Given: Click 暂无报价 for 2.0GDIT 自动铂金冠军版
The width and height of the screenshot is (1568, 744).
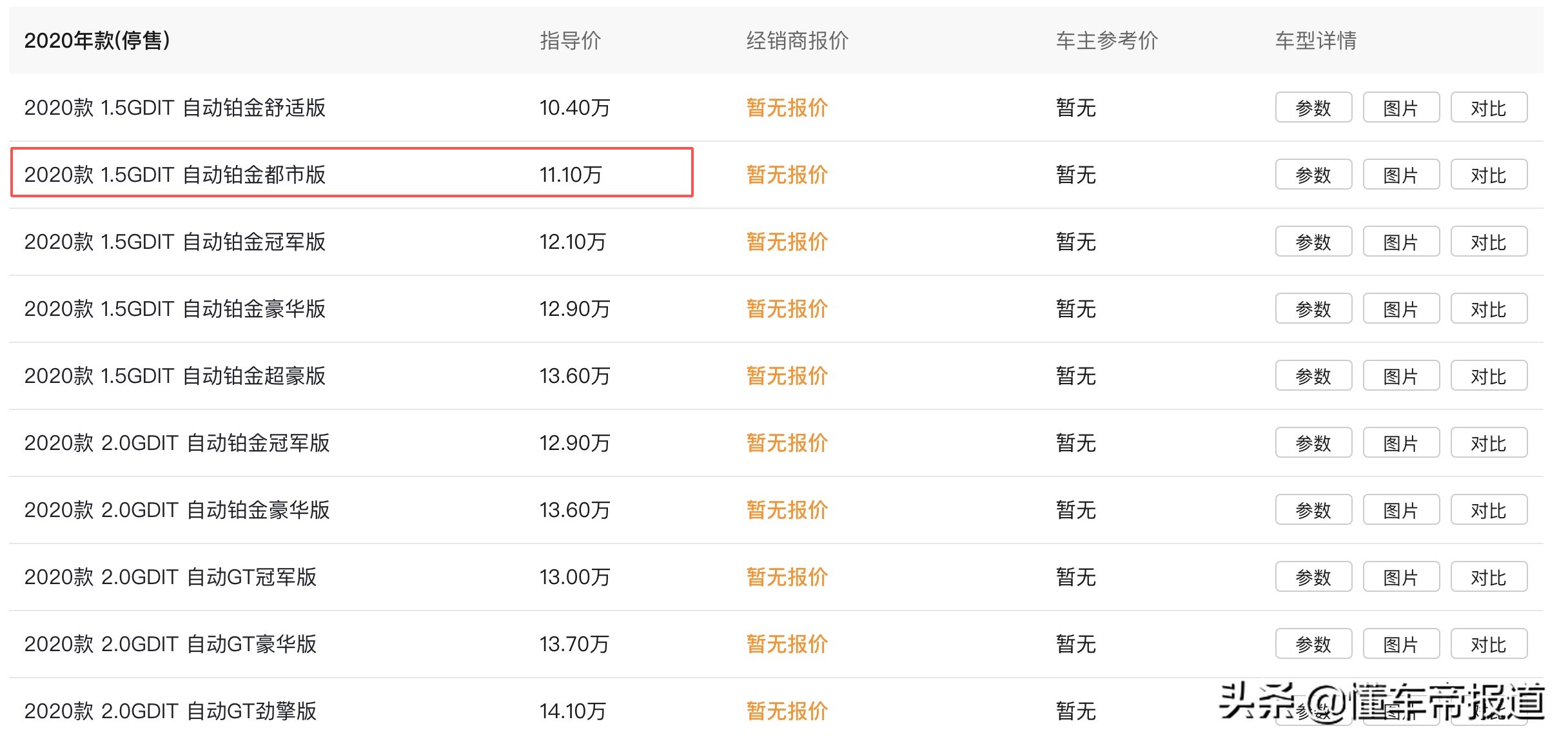Looking at the screenshot, I should coord(787,443).
